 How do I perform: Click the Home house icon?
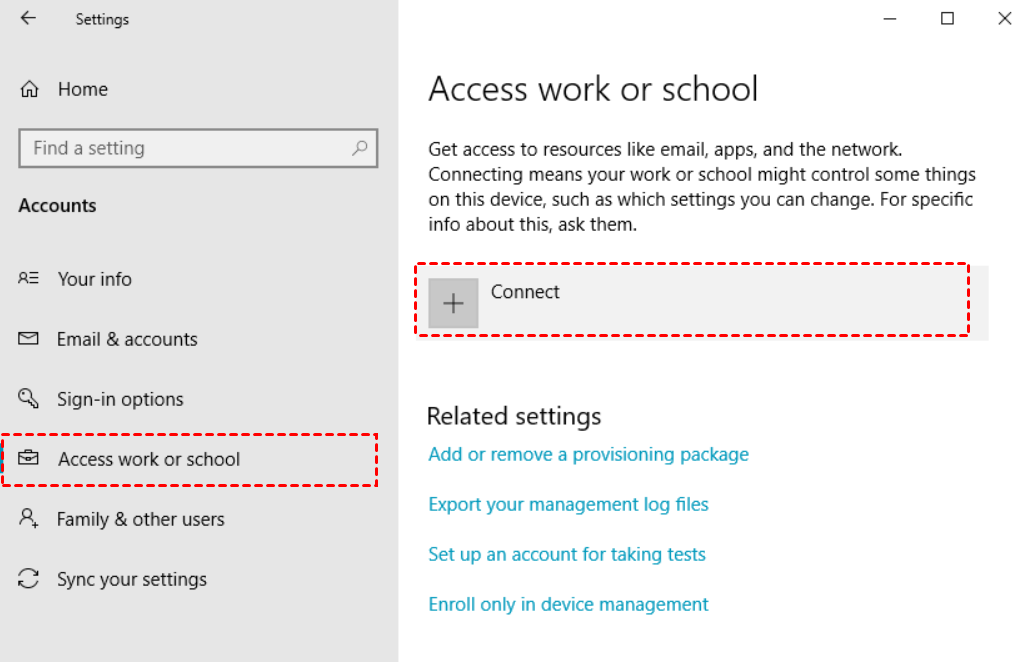[30, 89]
